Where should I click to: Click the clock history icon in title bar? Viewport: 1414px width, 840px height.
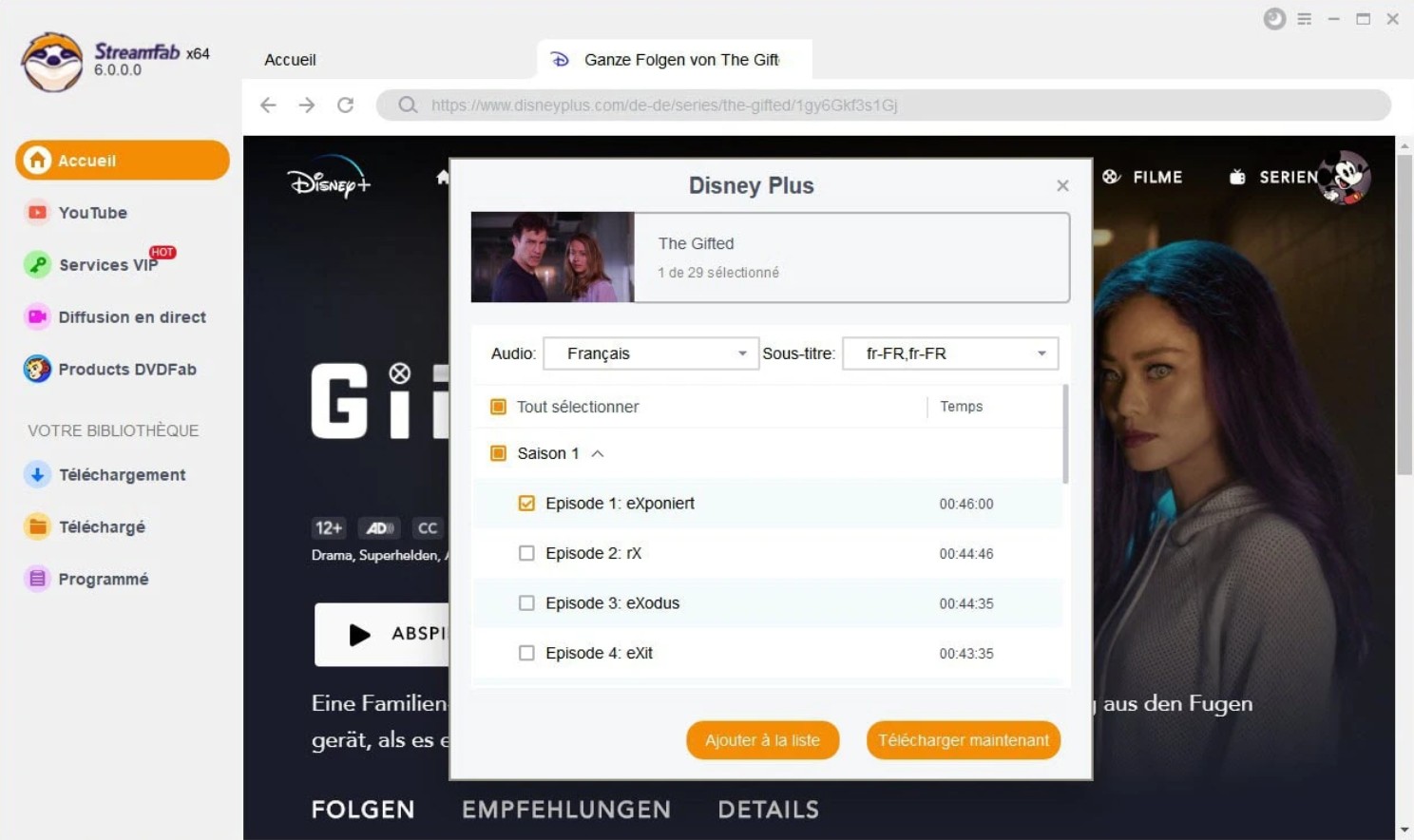[x=1274, y=19]
